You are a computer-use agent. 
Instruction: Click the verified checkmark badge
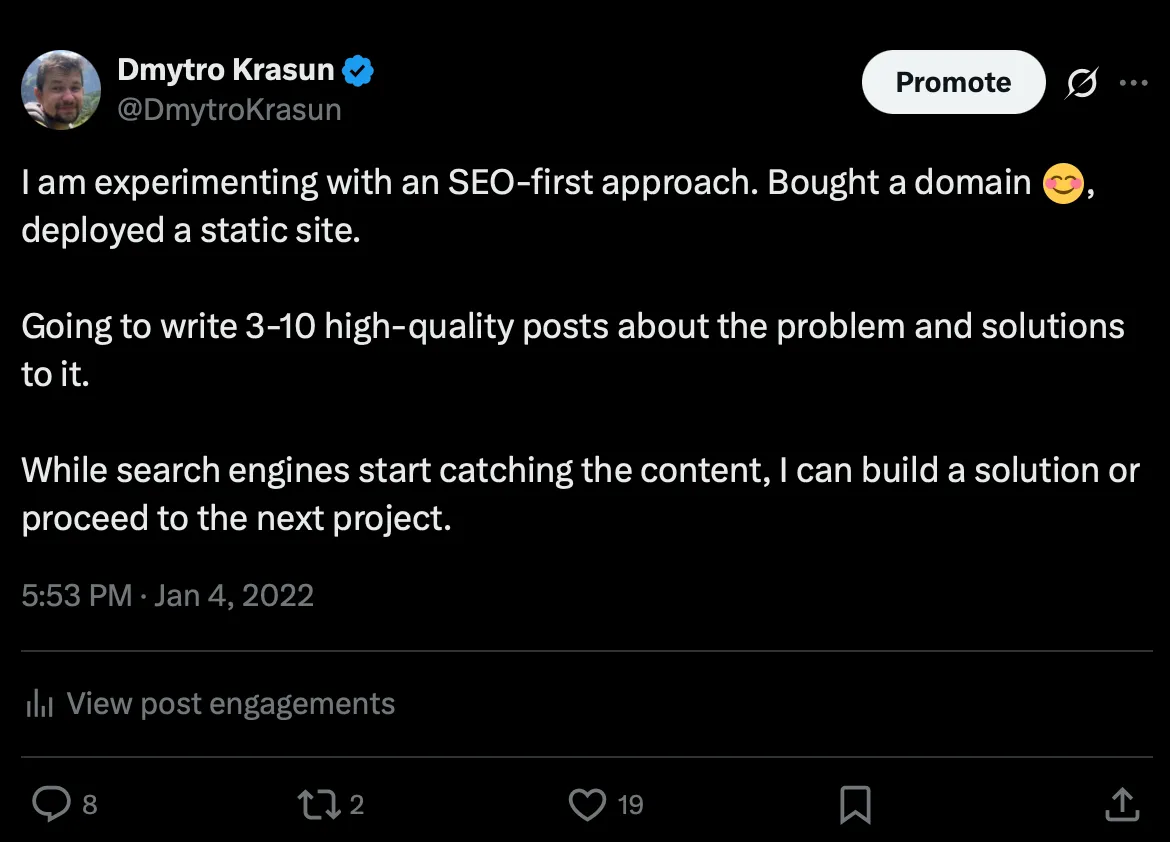(x=358, y=69)
